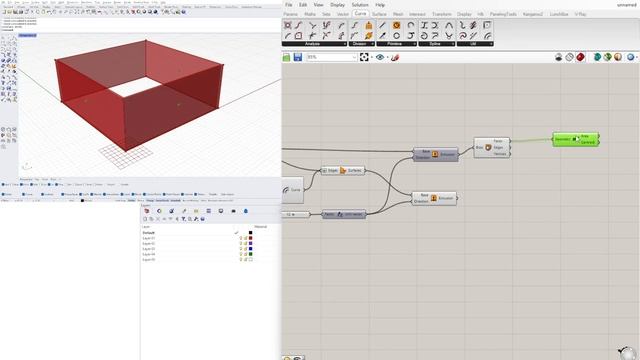This screenshot has height=360, width=640.
Task: Click the save floppy disk icon
Action: click(x=298, y=57)
